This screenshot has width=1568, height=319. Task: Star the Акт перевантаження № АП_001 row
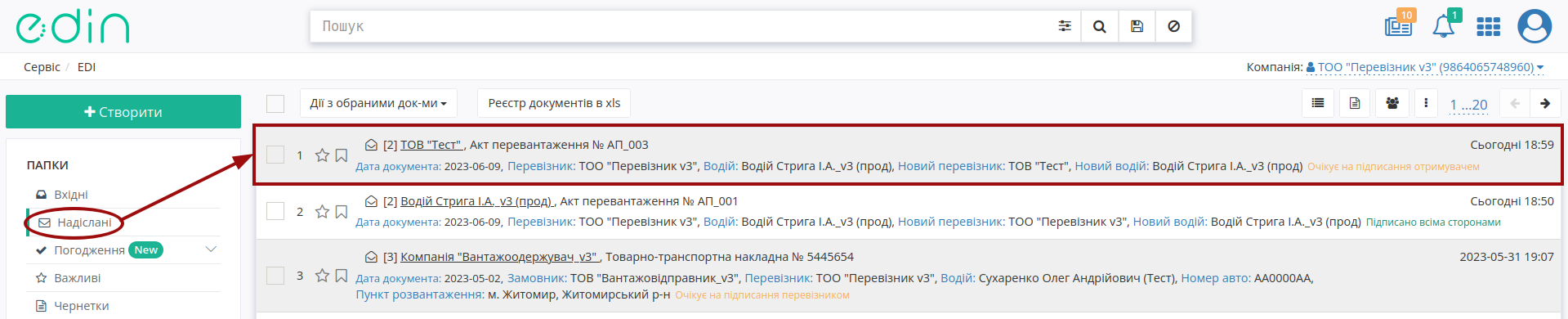322,212
